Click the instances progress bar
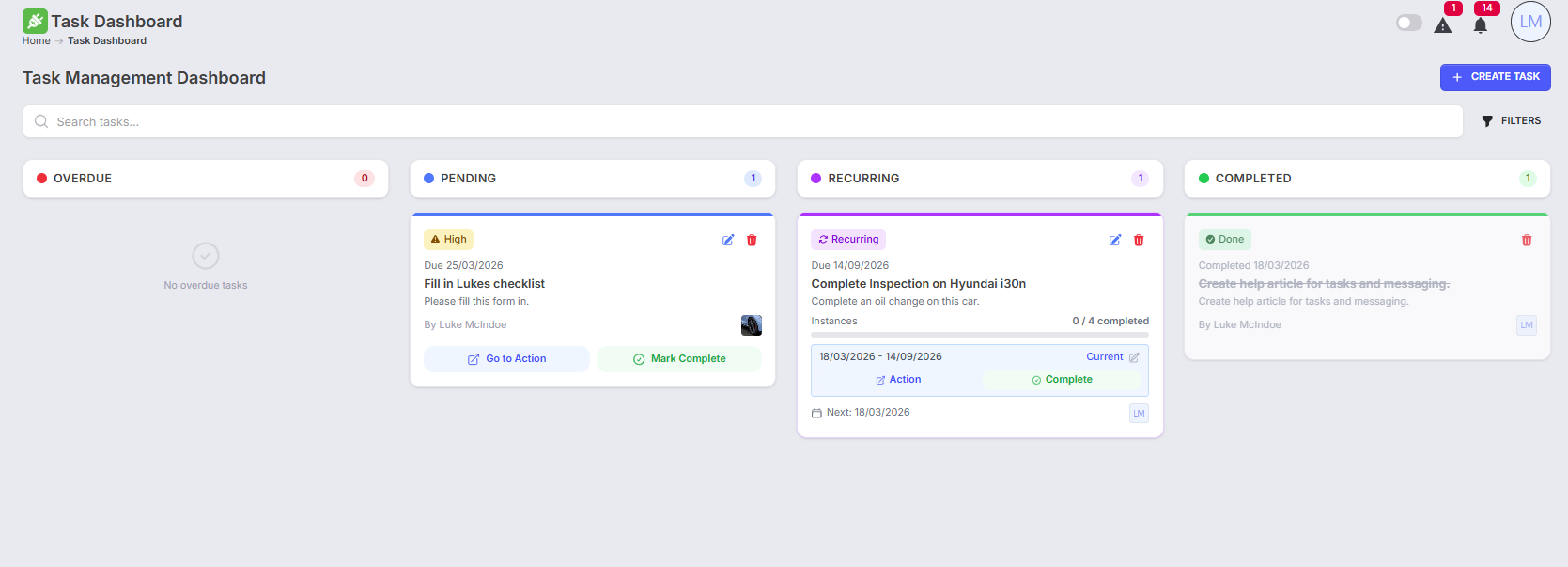Image resolution: width=1568 pixels, height=567 pixels. click(980, 335)
